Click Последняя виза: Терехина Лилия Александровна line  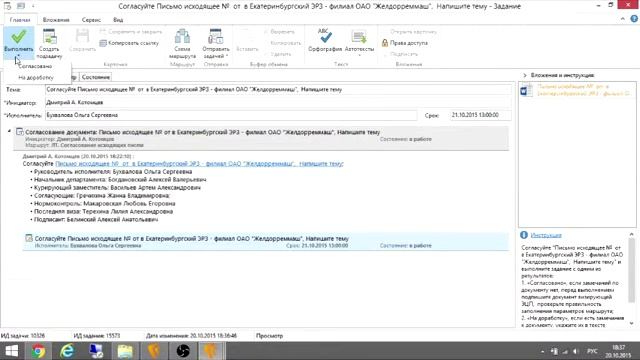pyautogui.click(x=103, y=211)
